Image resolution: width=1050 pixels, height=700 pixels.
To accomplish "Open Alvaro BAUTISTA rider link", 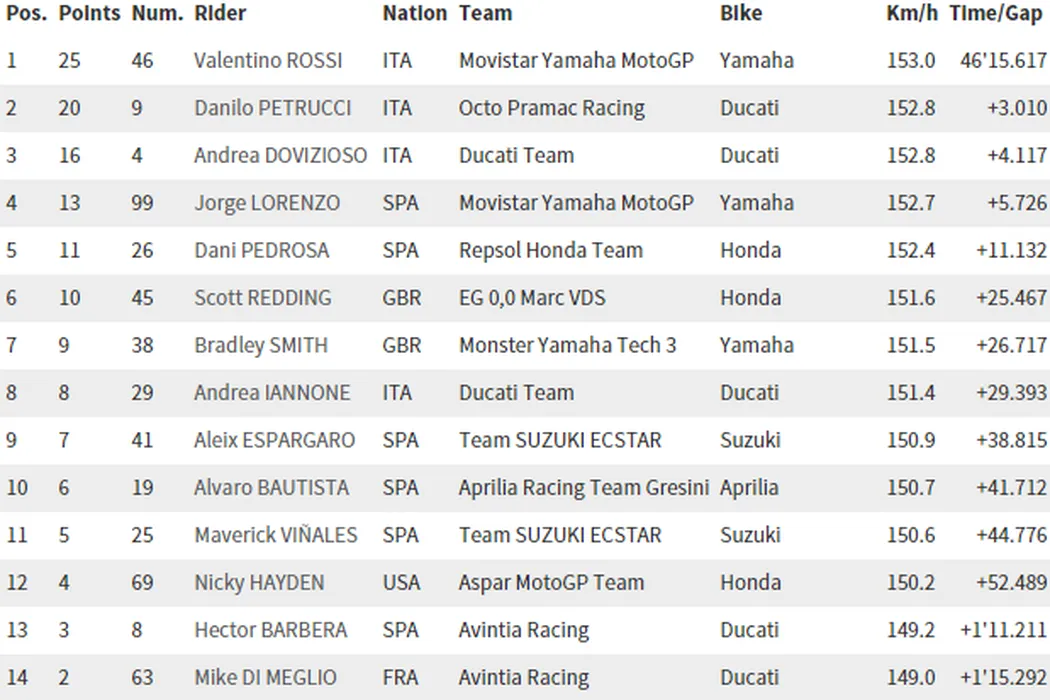I will (271, 488).
